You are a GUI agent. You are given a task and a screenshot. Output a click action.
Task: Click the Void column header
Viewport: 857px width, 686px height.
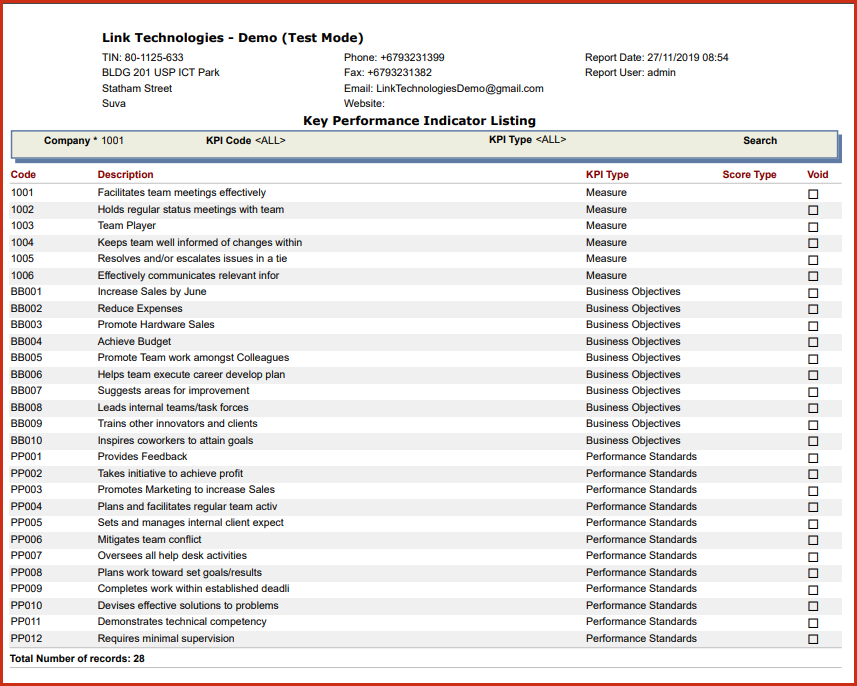point(818,174)
